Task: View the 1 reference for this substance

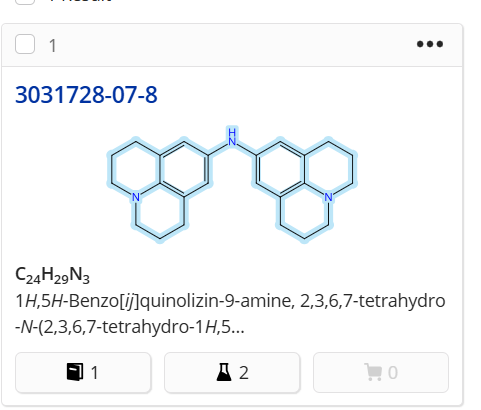Action: pos(83,372)
